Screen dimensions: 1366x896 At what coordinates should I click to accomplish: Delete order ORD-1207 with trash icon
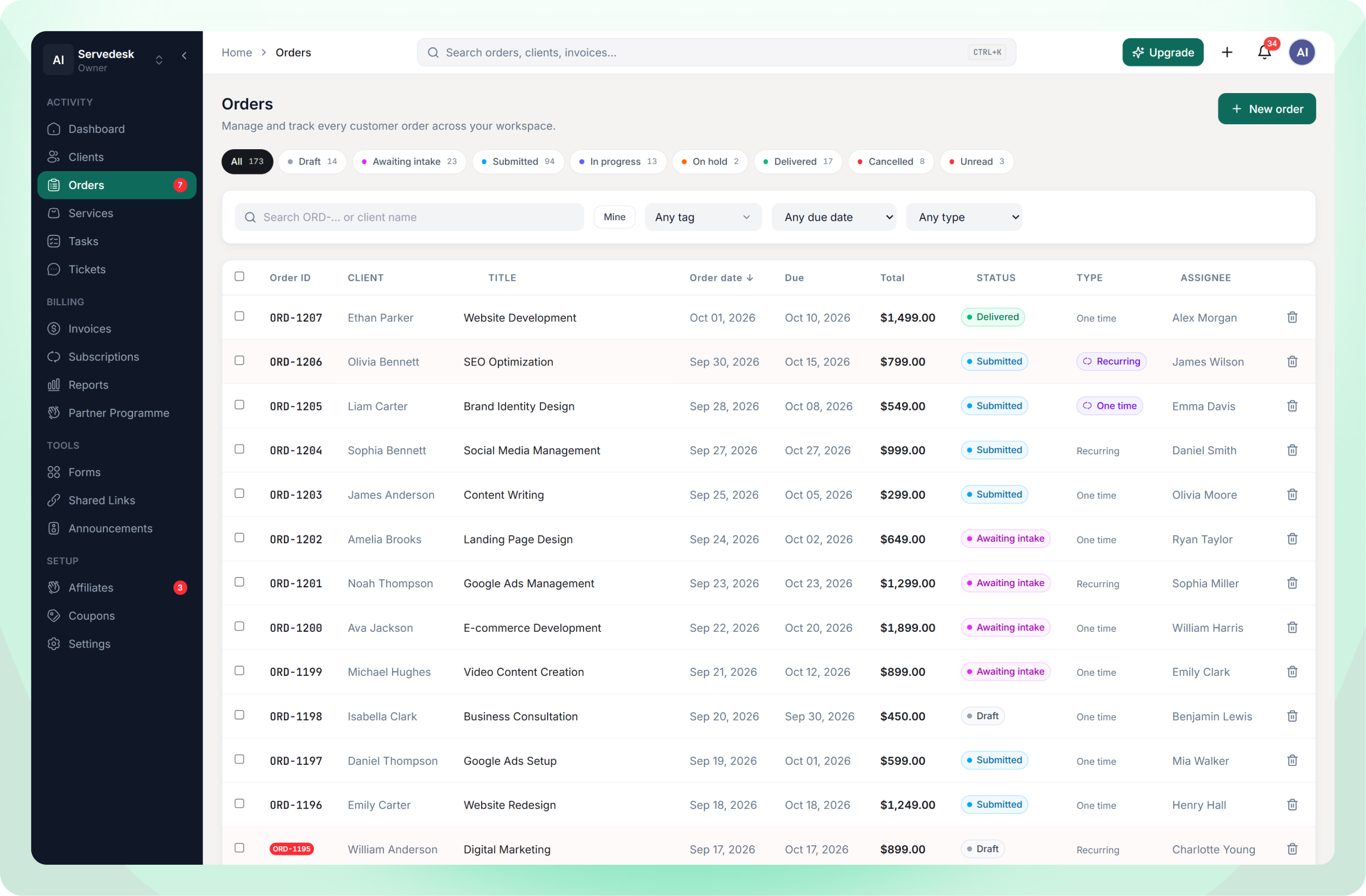1293,317
